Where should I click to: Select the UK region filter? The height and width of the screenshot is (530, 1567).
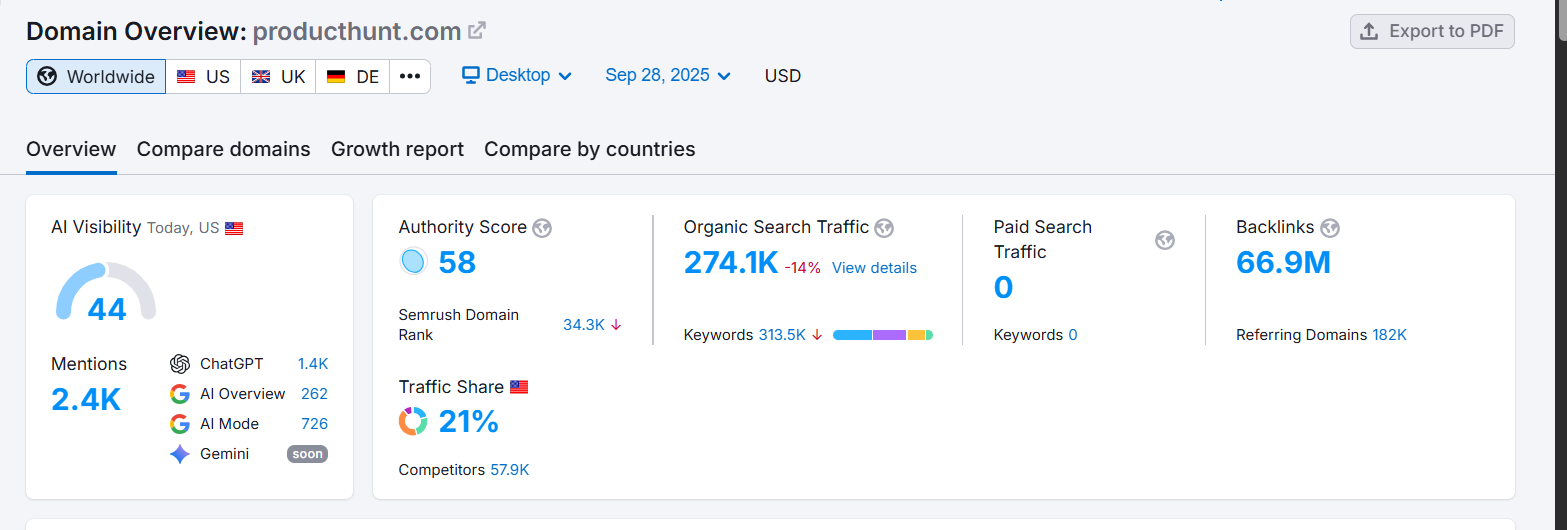pos(278,76)
